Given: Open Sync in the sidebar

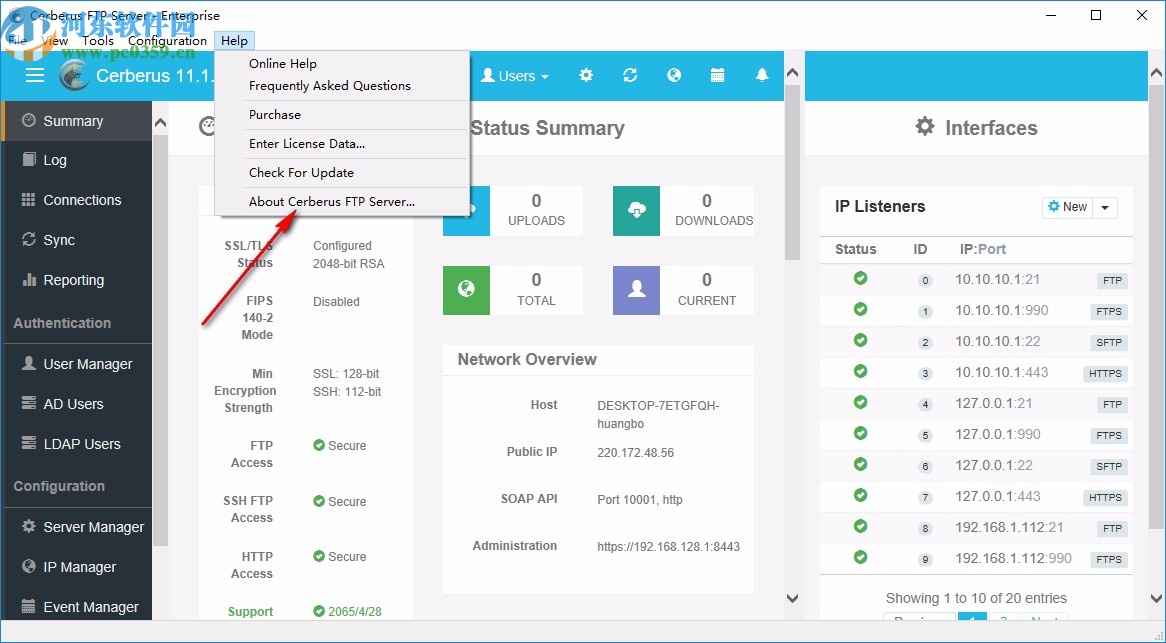Looking at the screenshot, I should click(x=77, y=240).
